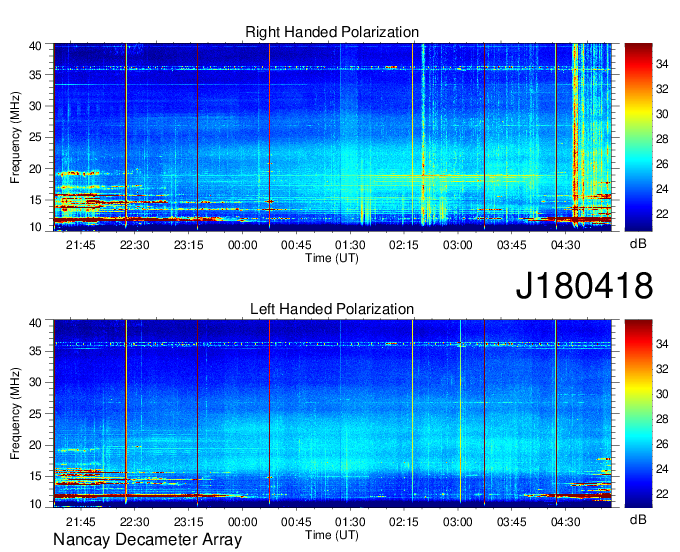Click the 03:00 tick on Right Handed time axis
The image size is (680, 552).
point(458,245)
